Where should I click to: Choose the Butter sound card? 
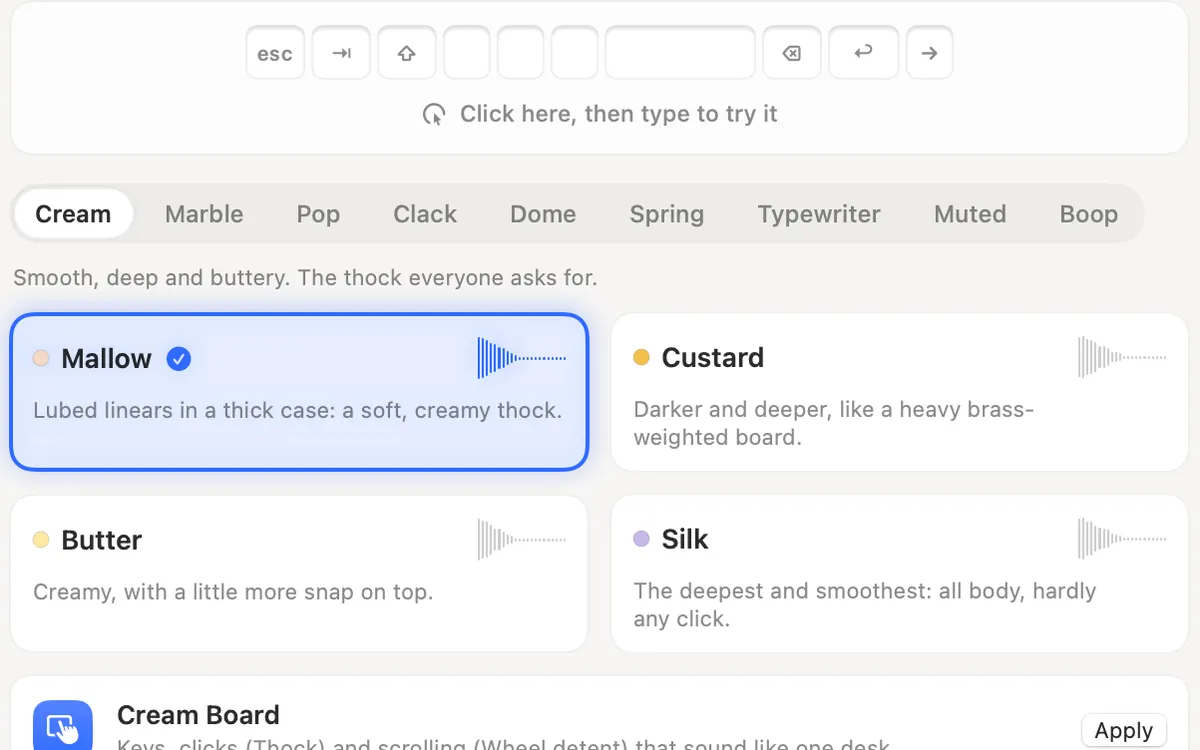(299, 573)
